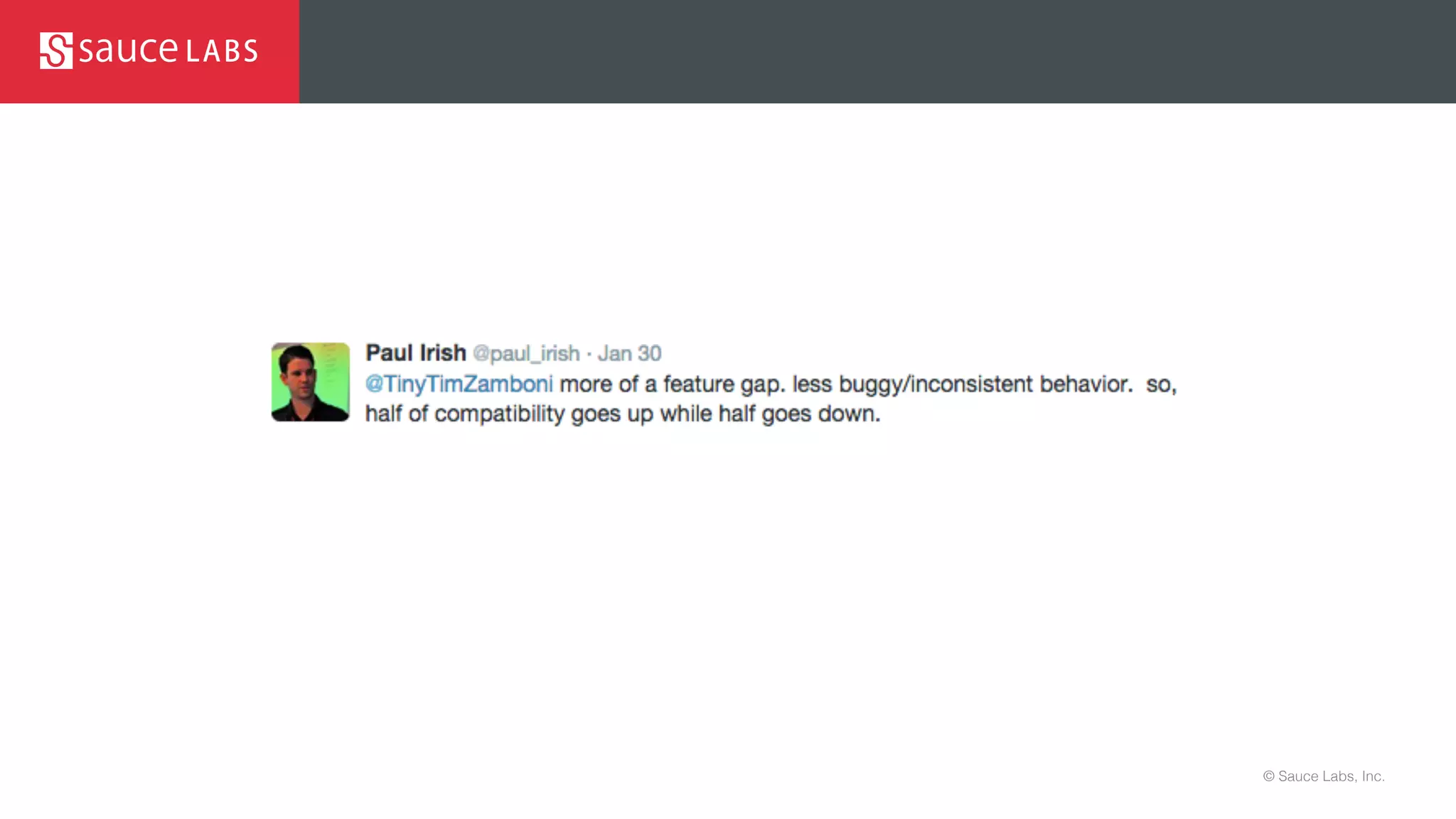Click the word 'less' in the tweet
Image resolution: width=1456 pixels, height=819 pixels.
click(x=812, y=385)
